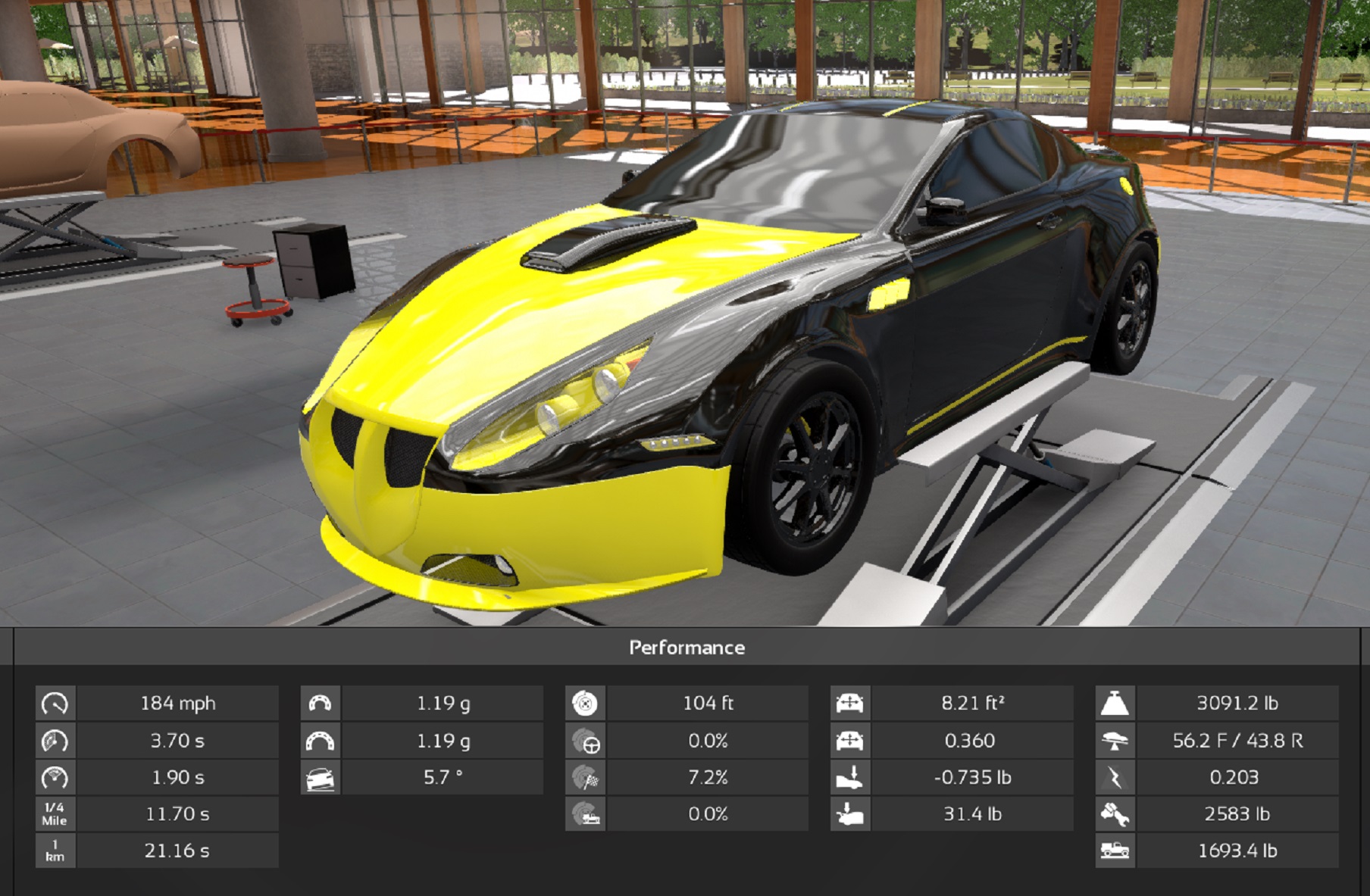The image size is (1370, 896).
Task: Click the 21.16 s value
Action: (177, 851)
